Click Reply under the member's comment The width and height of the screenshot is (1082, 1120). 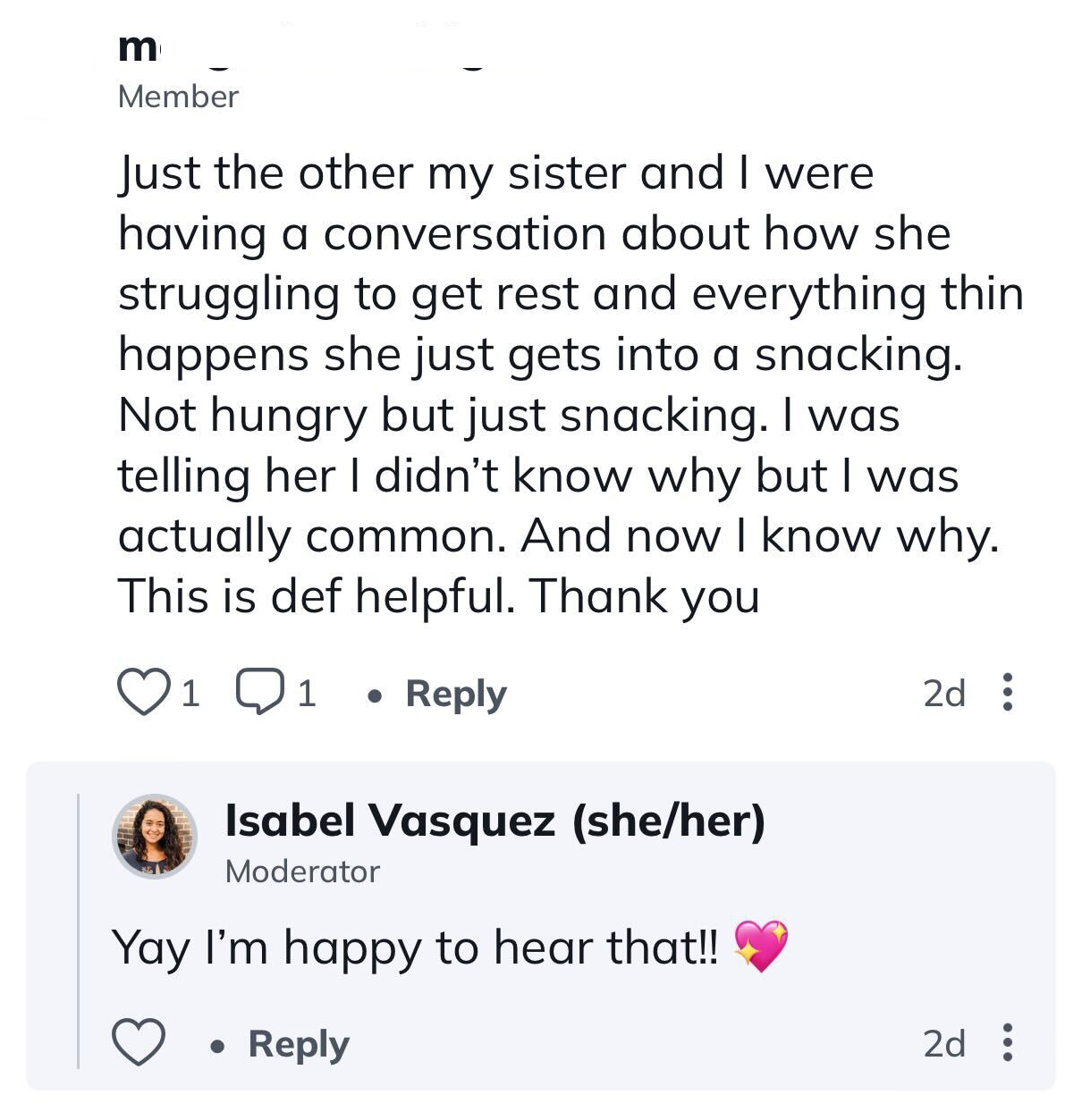(x=456, y=695)
